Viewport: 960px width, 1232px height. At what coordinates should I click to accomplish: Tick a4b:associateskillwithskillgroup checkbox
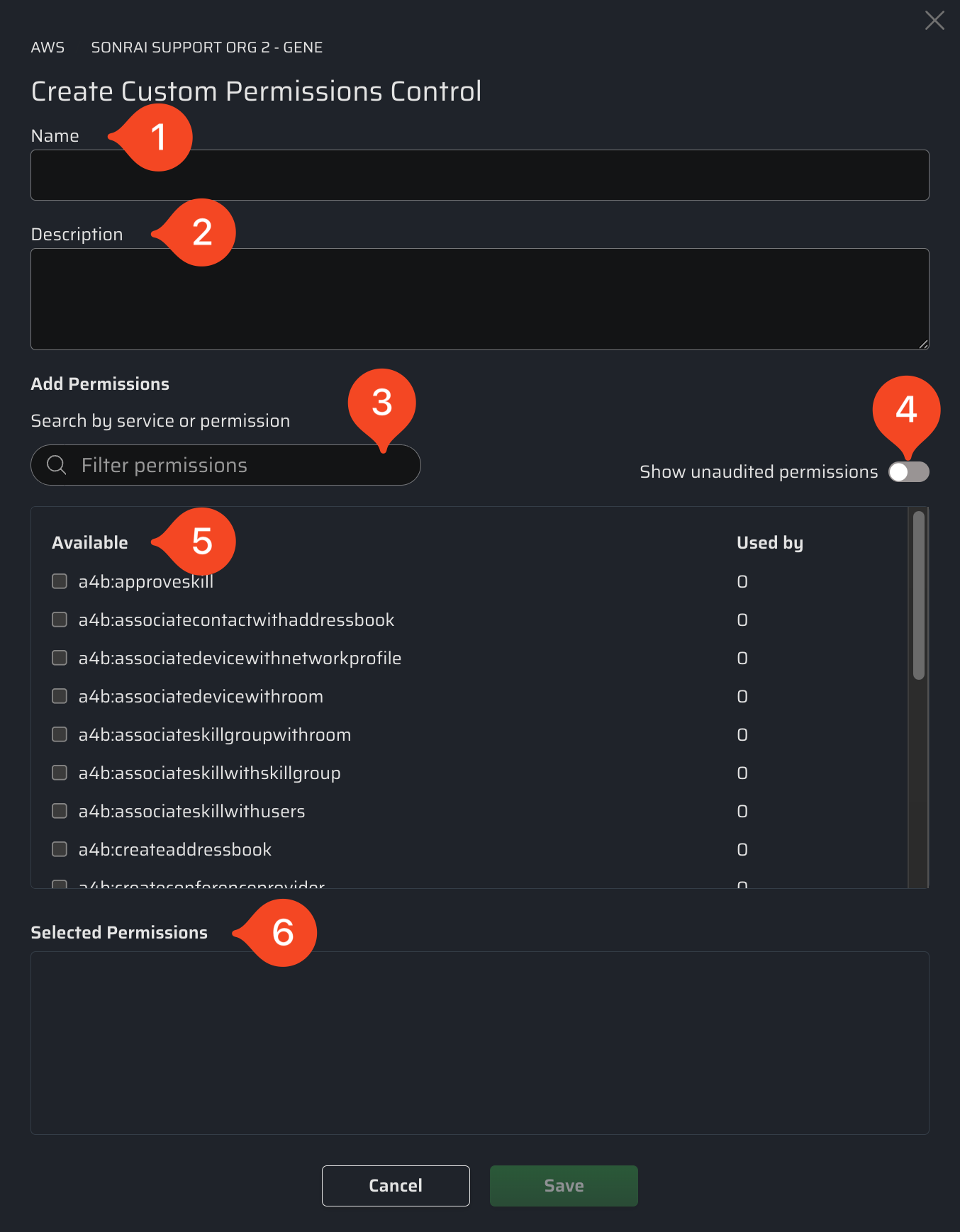pos(60,773)
